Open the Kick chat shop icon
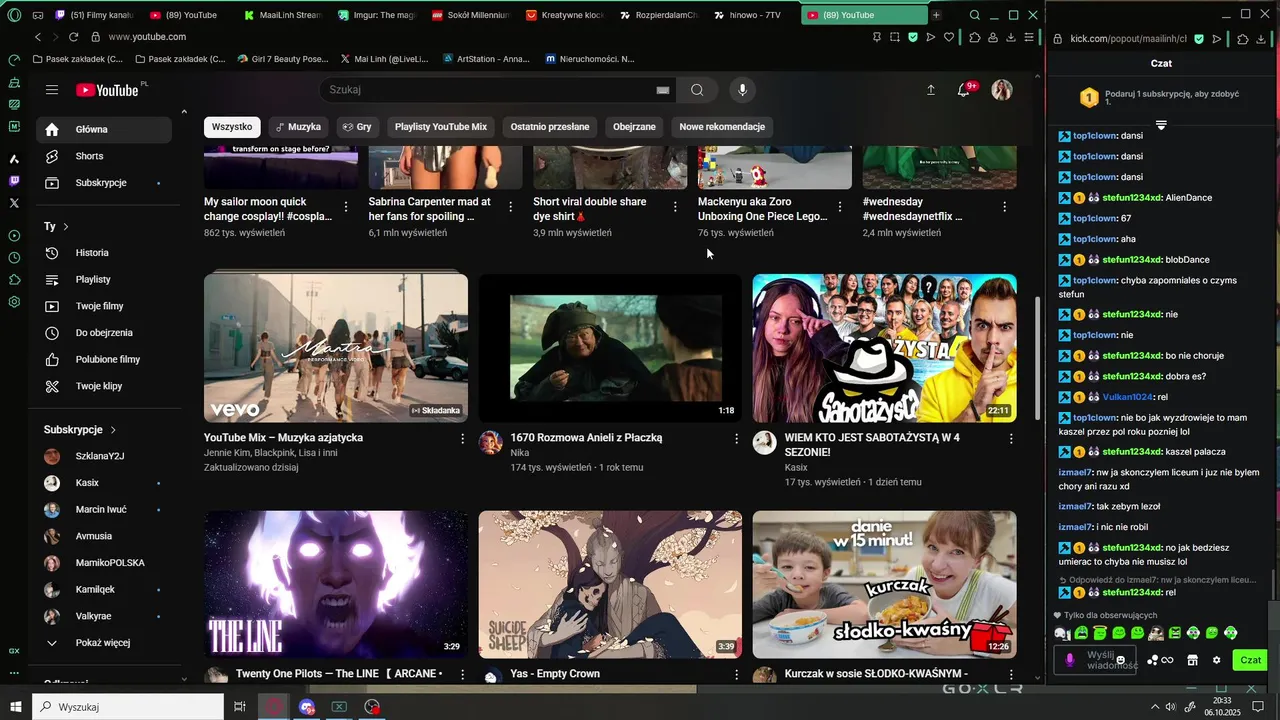This screenshot has height=720, width=1280. tap(1192, 660)
